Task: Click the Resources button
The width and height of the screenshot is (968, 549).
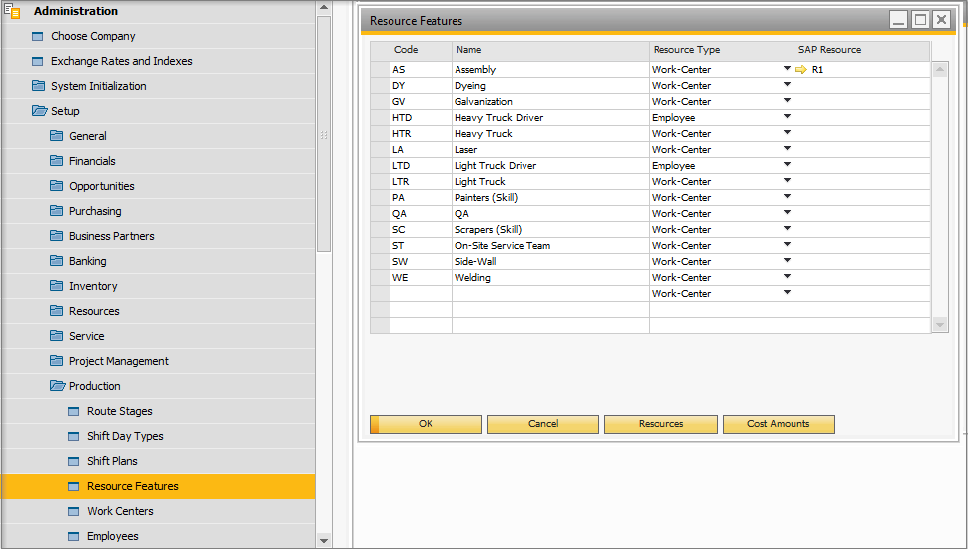Action: click(660, 424)
